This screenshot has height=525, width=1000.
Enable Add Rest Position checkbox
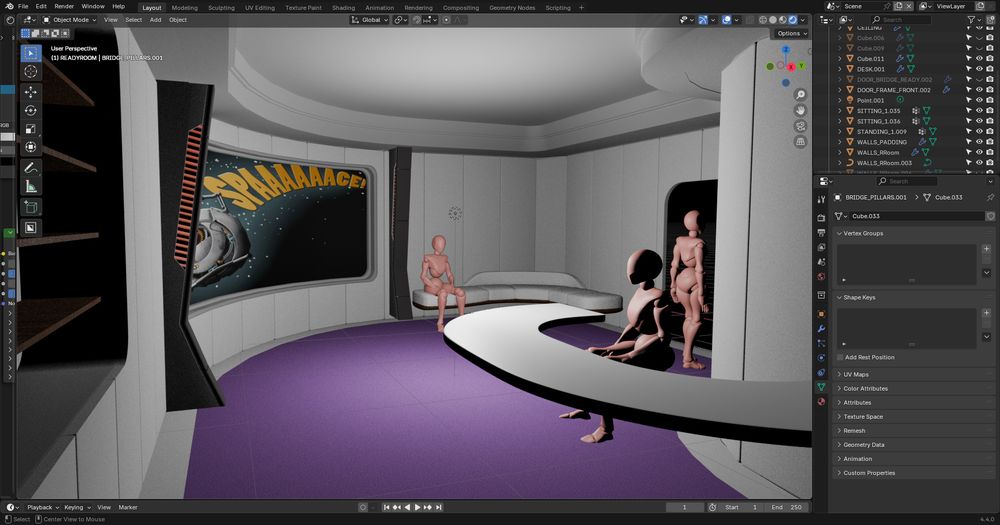point(841,357)
